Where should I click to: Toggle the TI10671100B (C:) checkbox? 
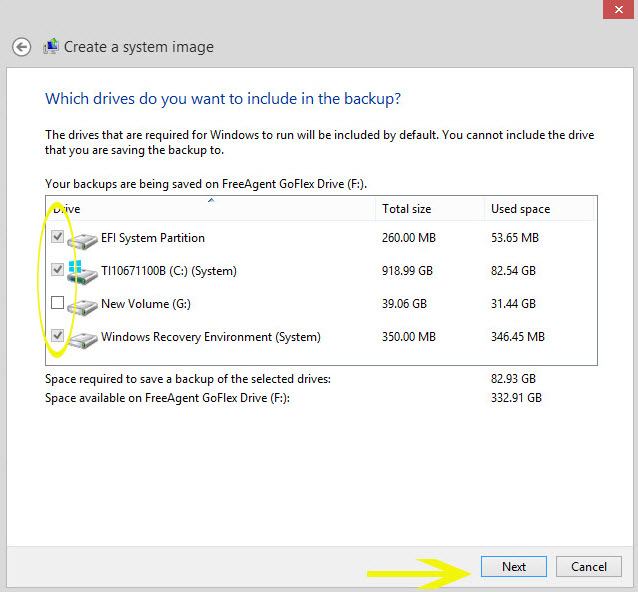click(58, 270)
